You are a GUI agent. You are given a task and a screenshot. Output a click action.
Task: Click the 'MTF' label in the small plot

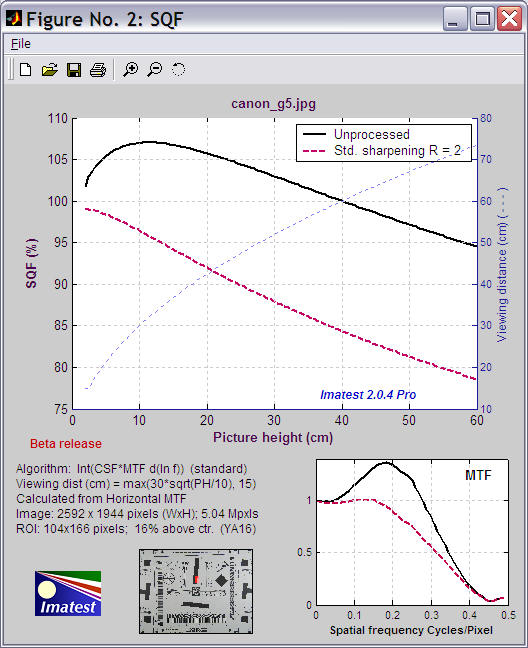point(478,475)
